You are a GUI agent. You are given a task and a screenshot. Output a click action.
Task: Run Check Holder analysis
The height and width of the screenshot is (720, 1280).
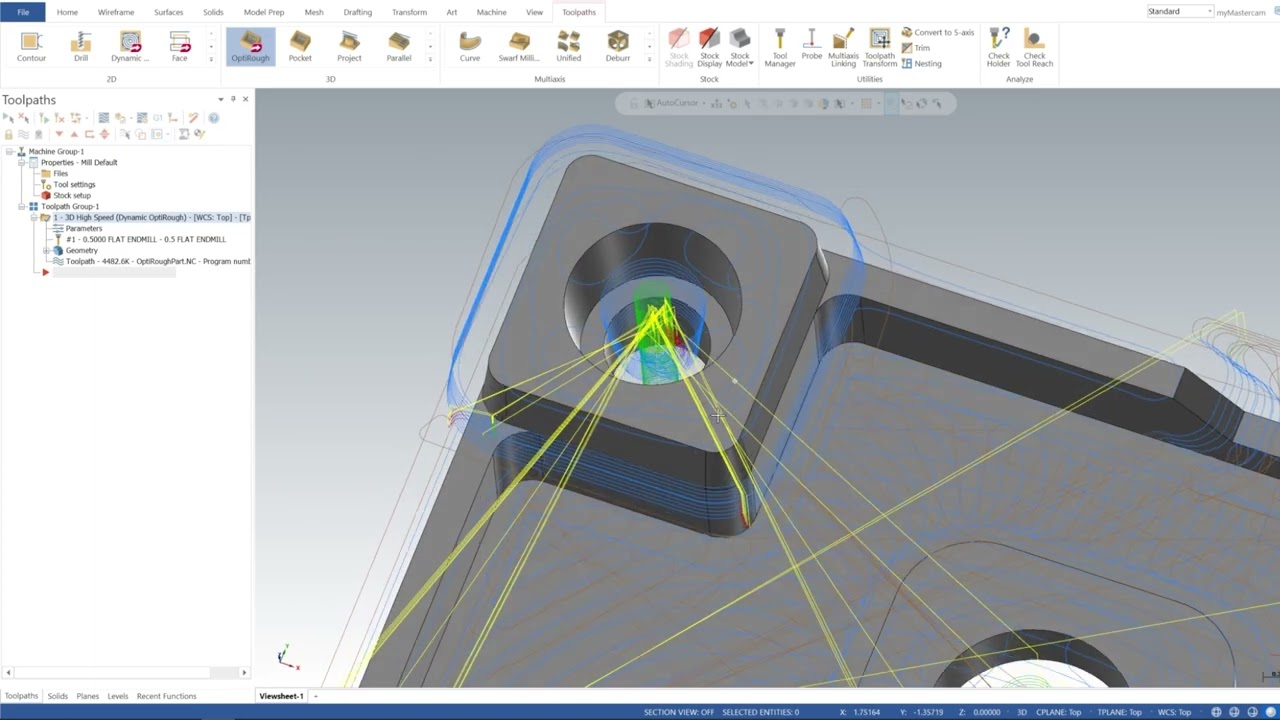[x=999, y=48]
